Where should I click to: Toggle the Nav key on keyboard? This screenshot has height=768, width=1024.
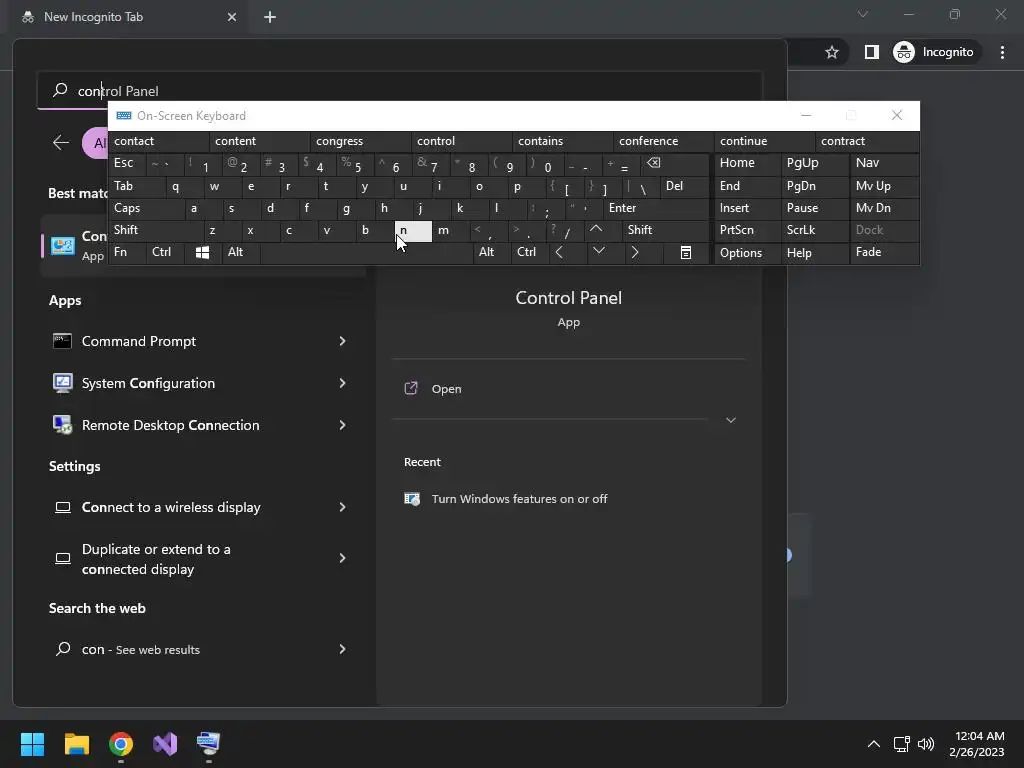tap(885, 163)
